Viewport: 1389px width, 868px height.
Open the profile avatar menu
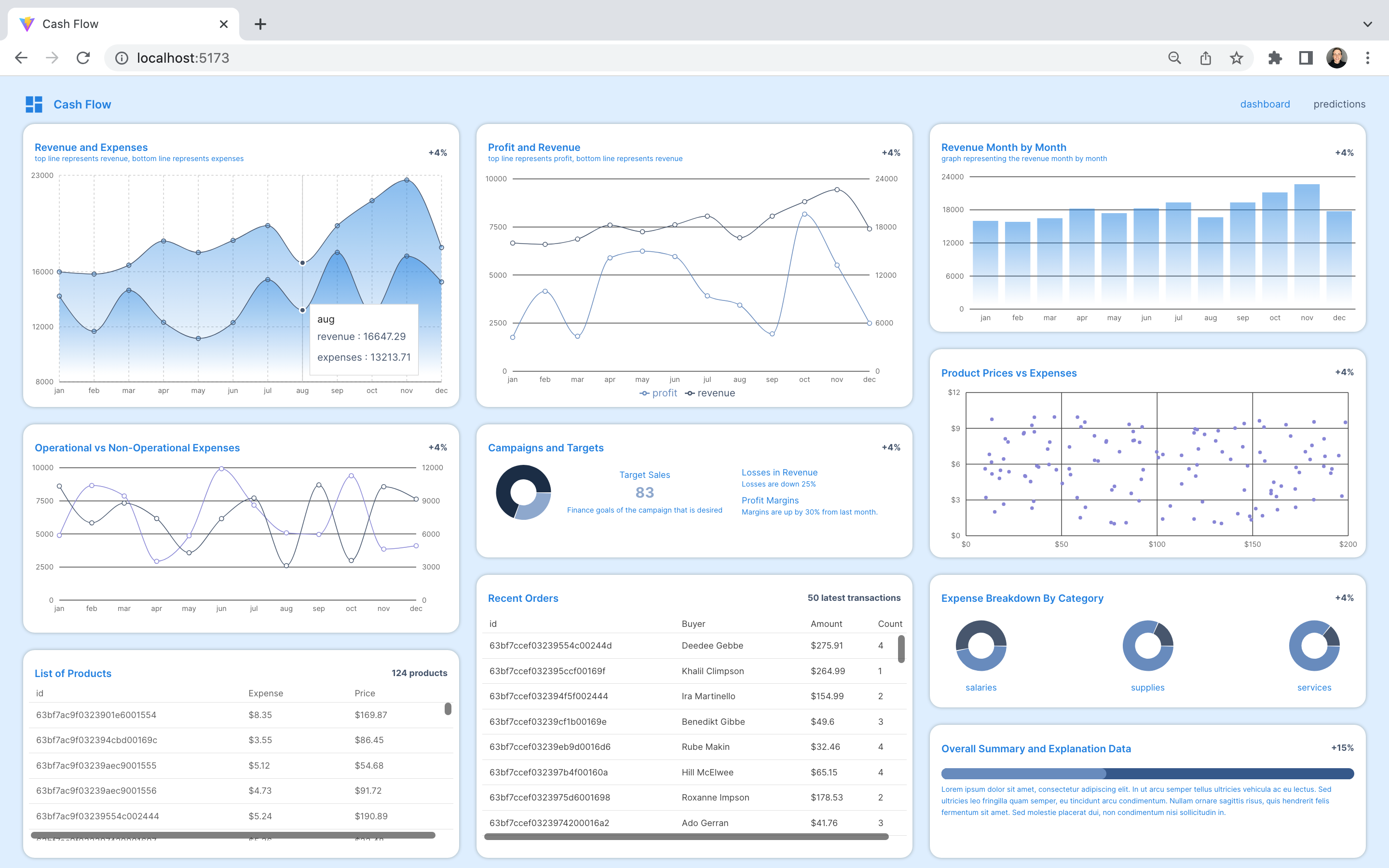(x=1337, y=58)
